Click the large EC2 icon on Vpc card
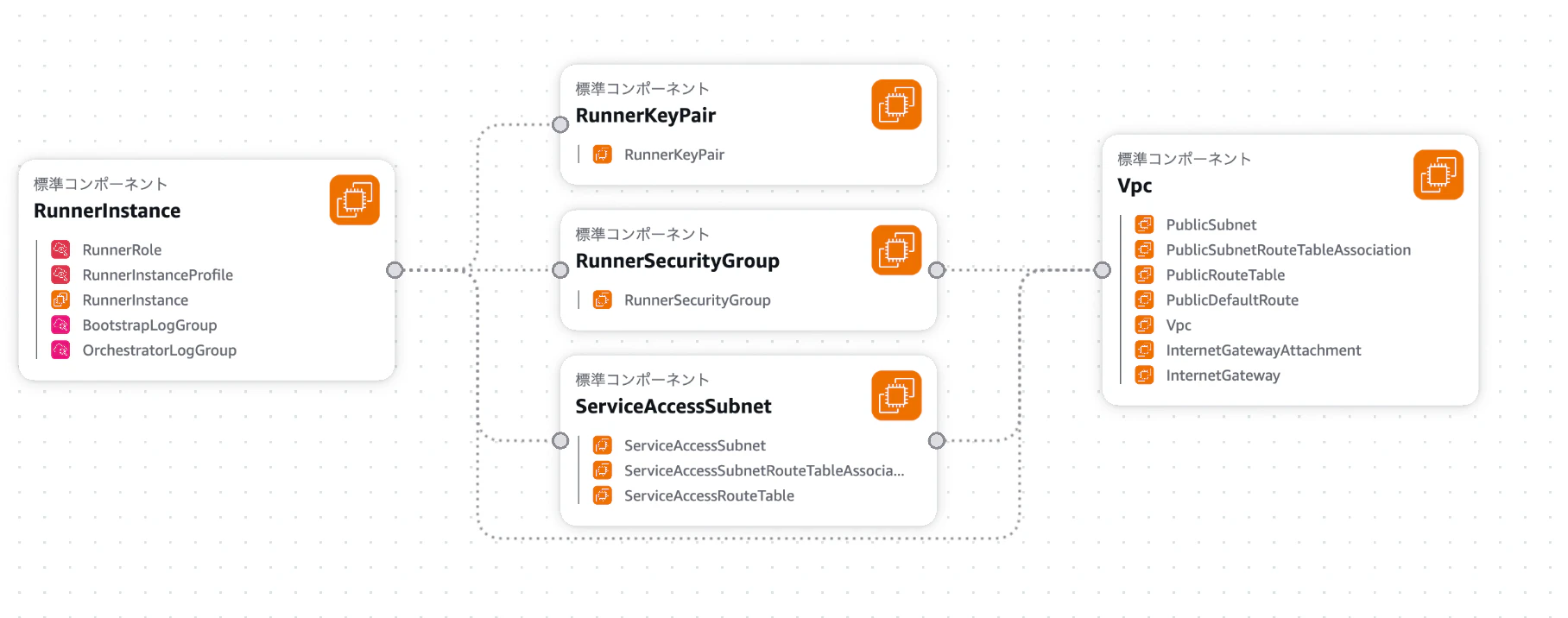Viewport: 1568px width, 618px height. point(1438,174)
